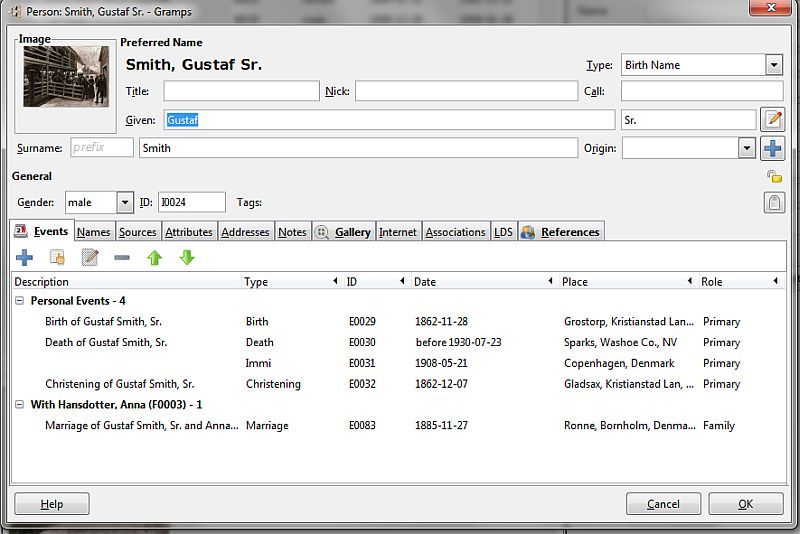Share an existing event icon

pos(57,258)
